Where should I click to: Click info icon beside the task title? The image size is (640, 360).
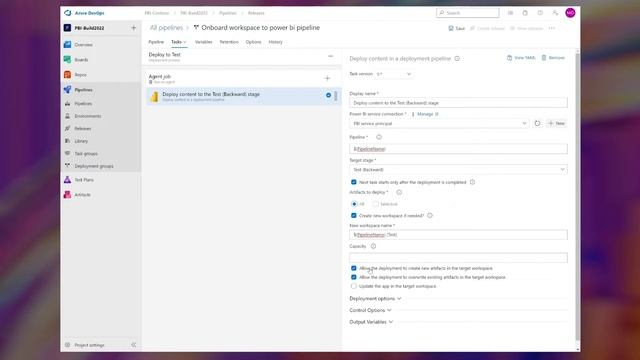[457, 59]
